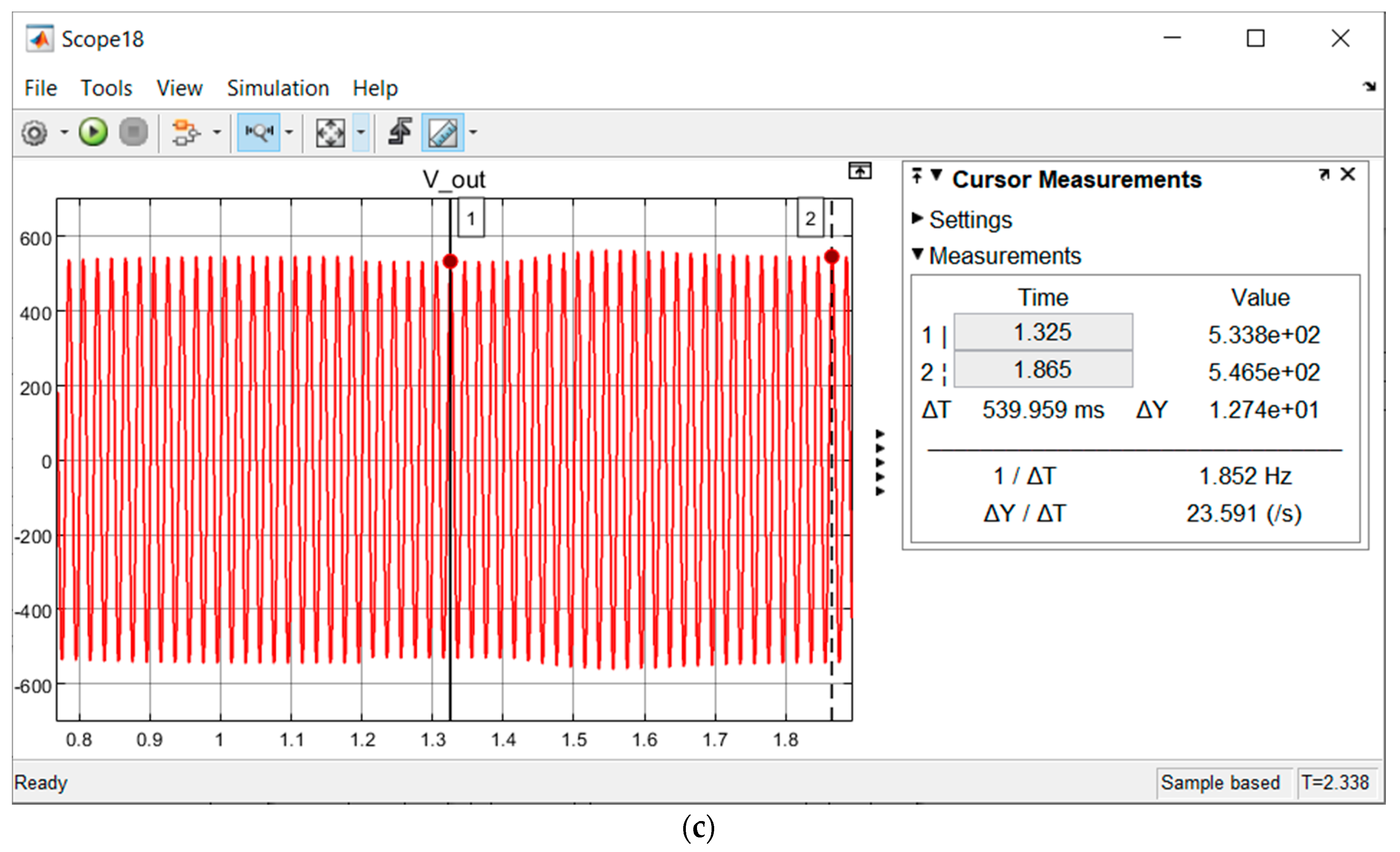
Task: Click cursor 2 time field 1.865
Action: [x=1043, y=370]
